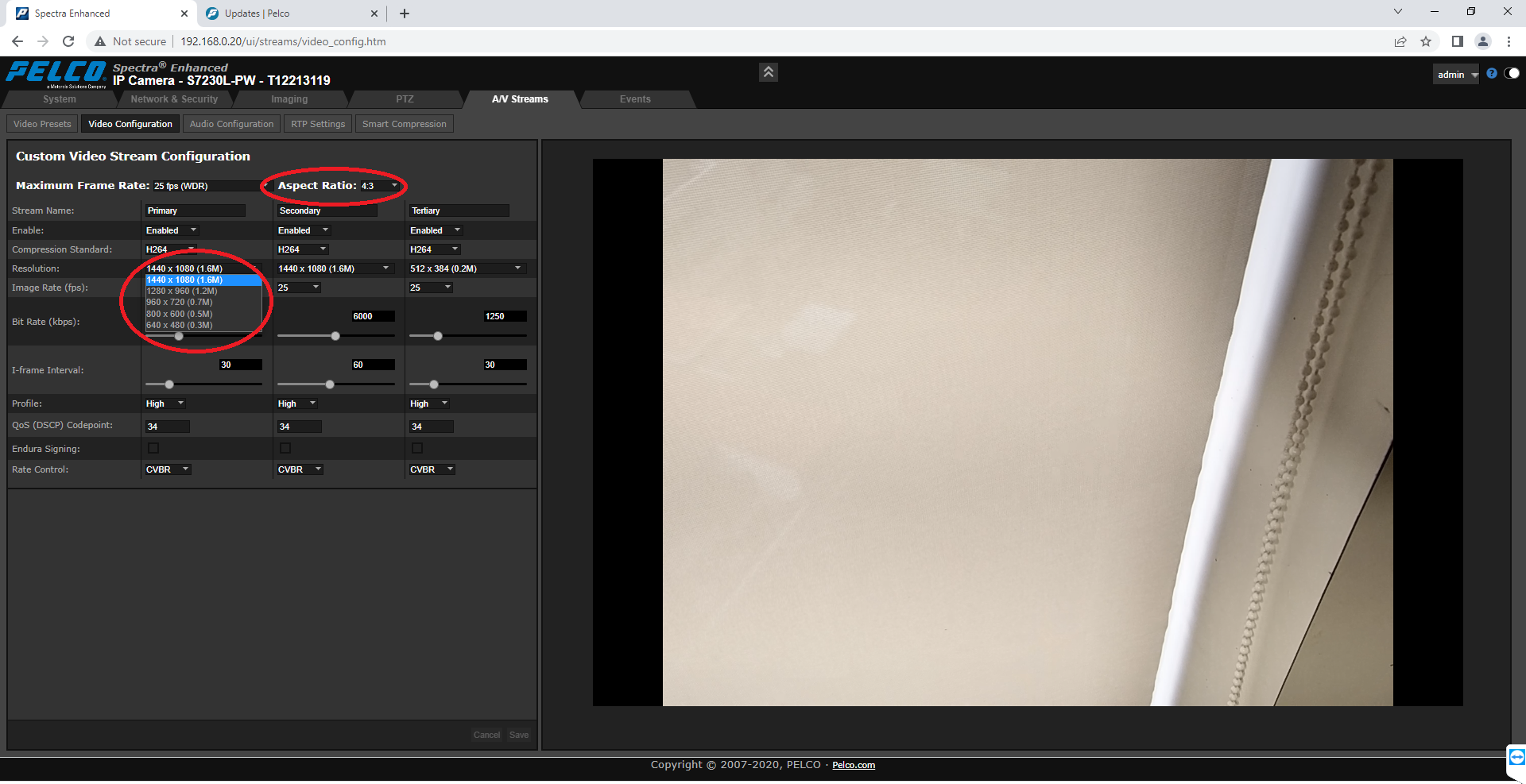Switch to the PTZ tab
Screen dimensions: 1526x784
tap(405, 99)
